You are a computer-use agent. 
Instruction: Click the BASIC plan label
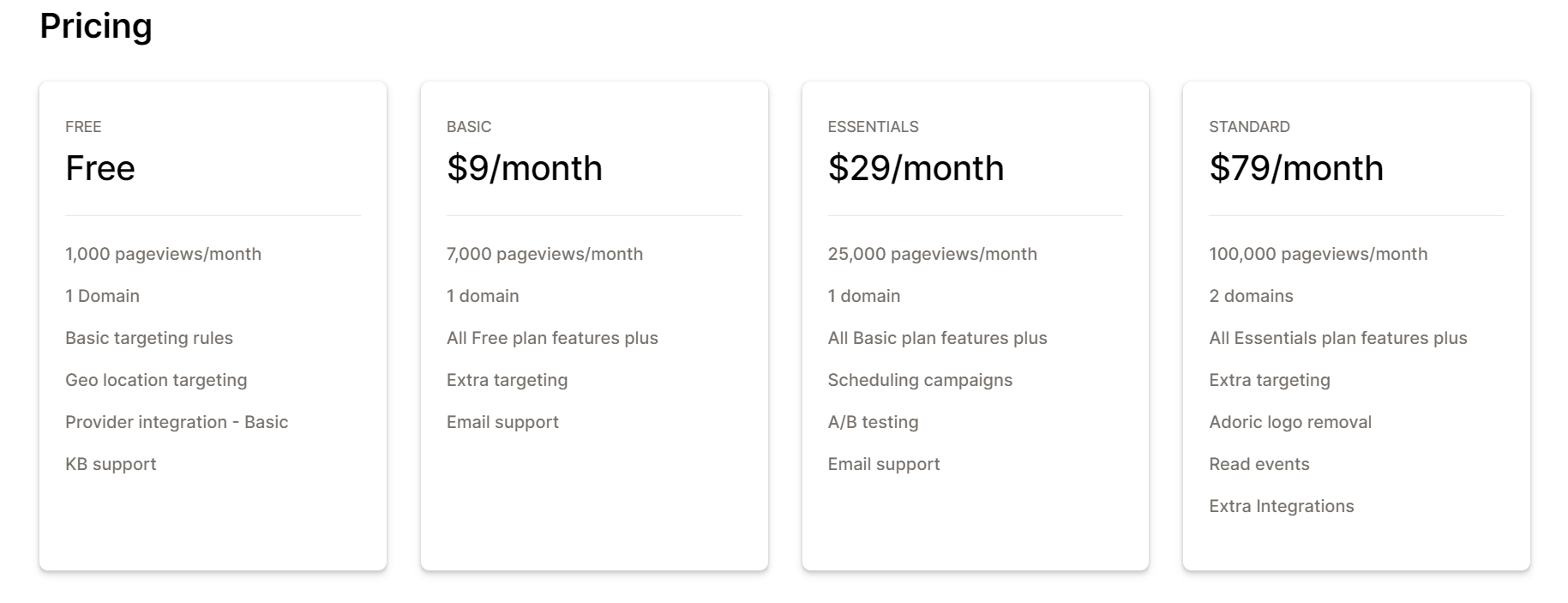click(x=469, y=127)
